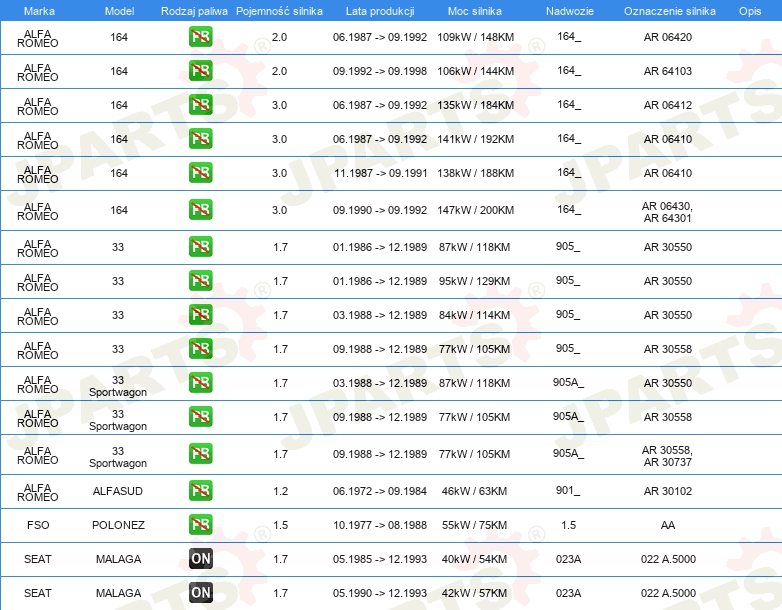
Task: Select power value 84kW / 114KM
Action: click(474, 315)
